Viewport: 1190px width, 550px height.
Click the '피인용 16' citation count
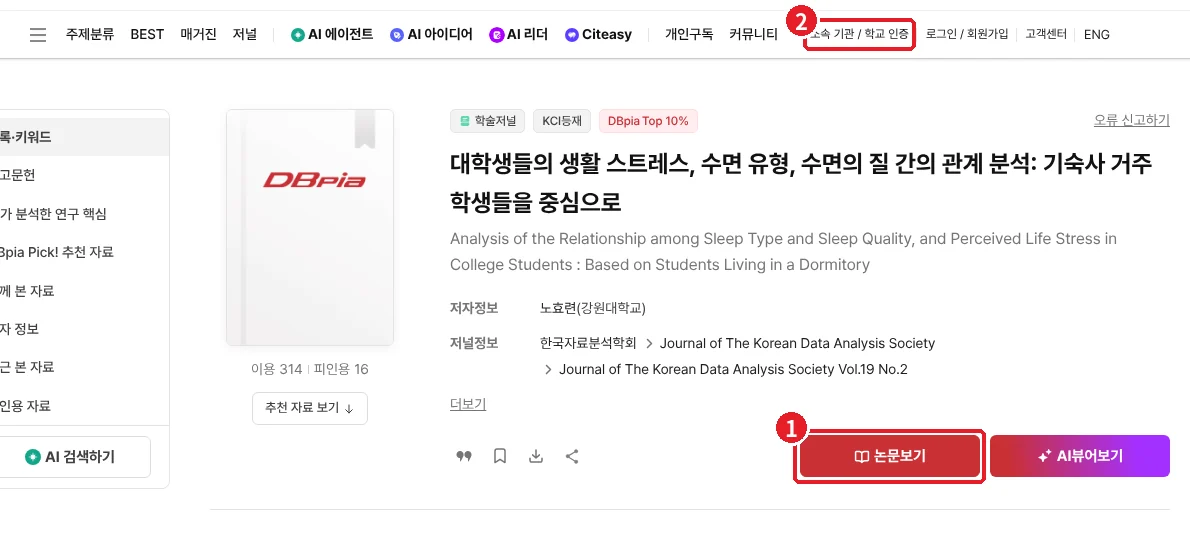(340, 369)
